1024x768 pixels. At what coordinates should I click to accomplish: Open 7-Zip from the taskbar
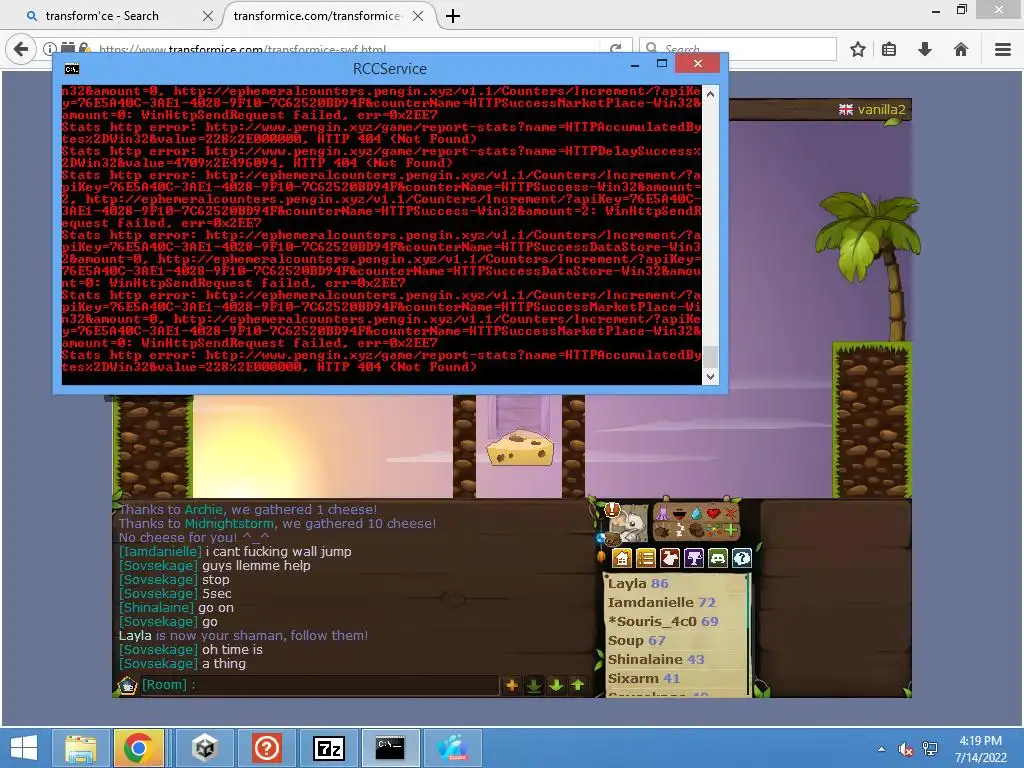click(328, 748)
